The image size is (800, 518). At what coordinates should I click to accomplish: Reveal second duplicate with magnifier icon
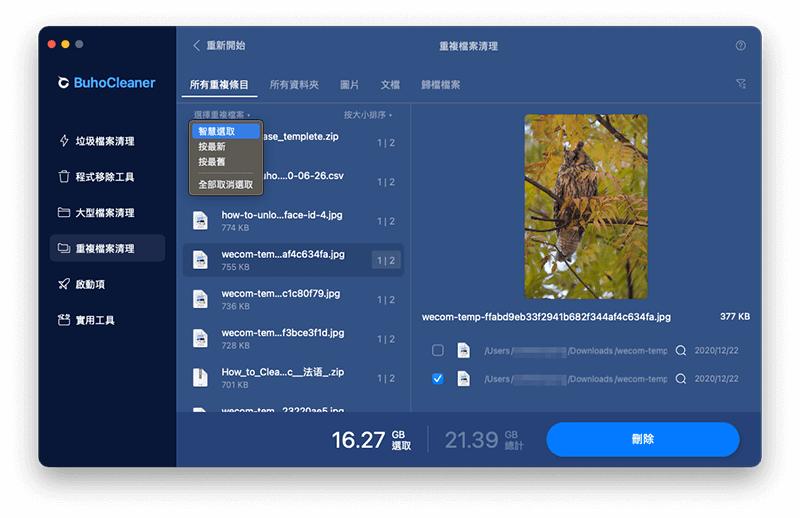pos(681,379)
